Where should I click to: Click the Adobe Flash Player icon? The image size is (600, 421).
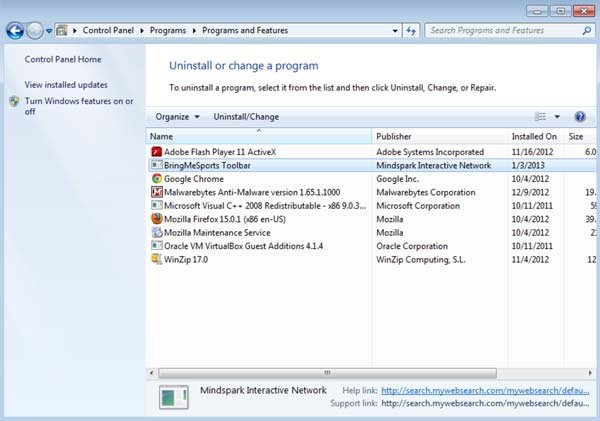pos(157,152)
